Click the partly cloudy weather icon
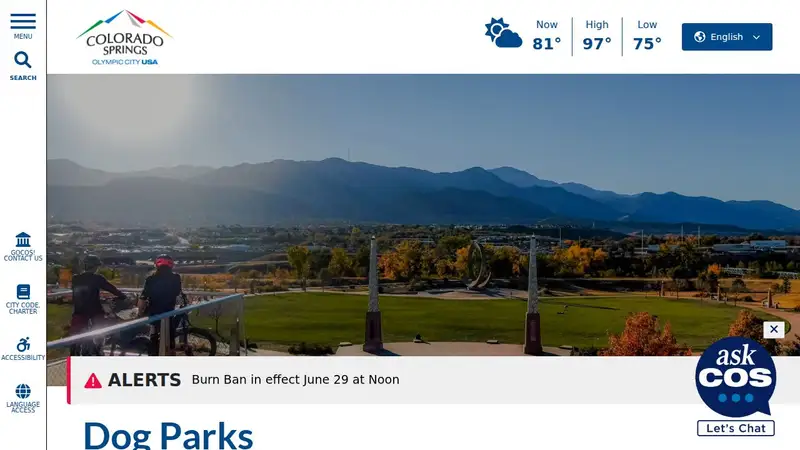Image resolution: width=800 pixels, height=450 pixels. point(503,33)
